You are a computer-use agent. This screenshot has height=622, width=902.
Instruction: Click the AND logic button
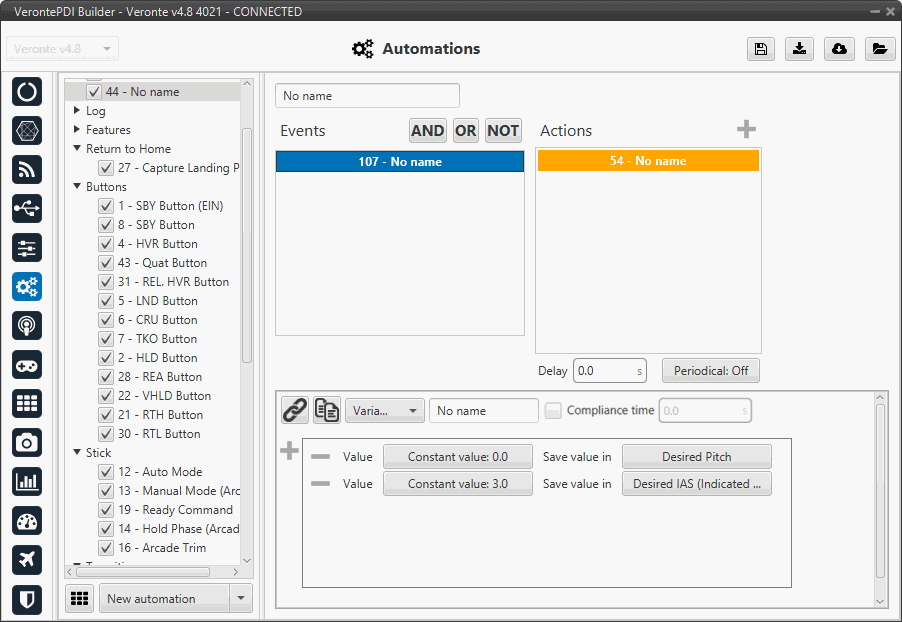[427, 131]
